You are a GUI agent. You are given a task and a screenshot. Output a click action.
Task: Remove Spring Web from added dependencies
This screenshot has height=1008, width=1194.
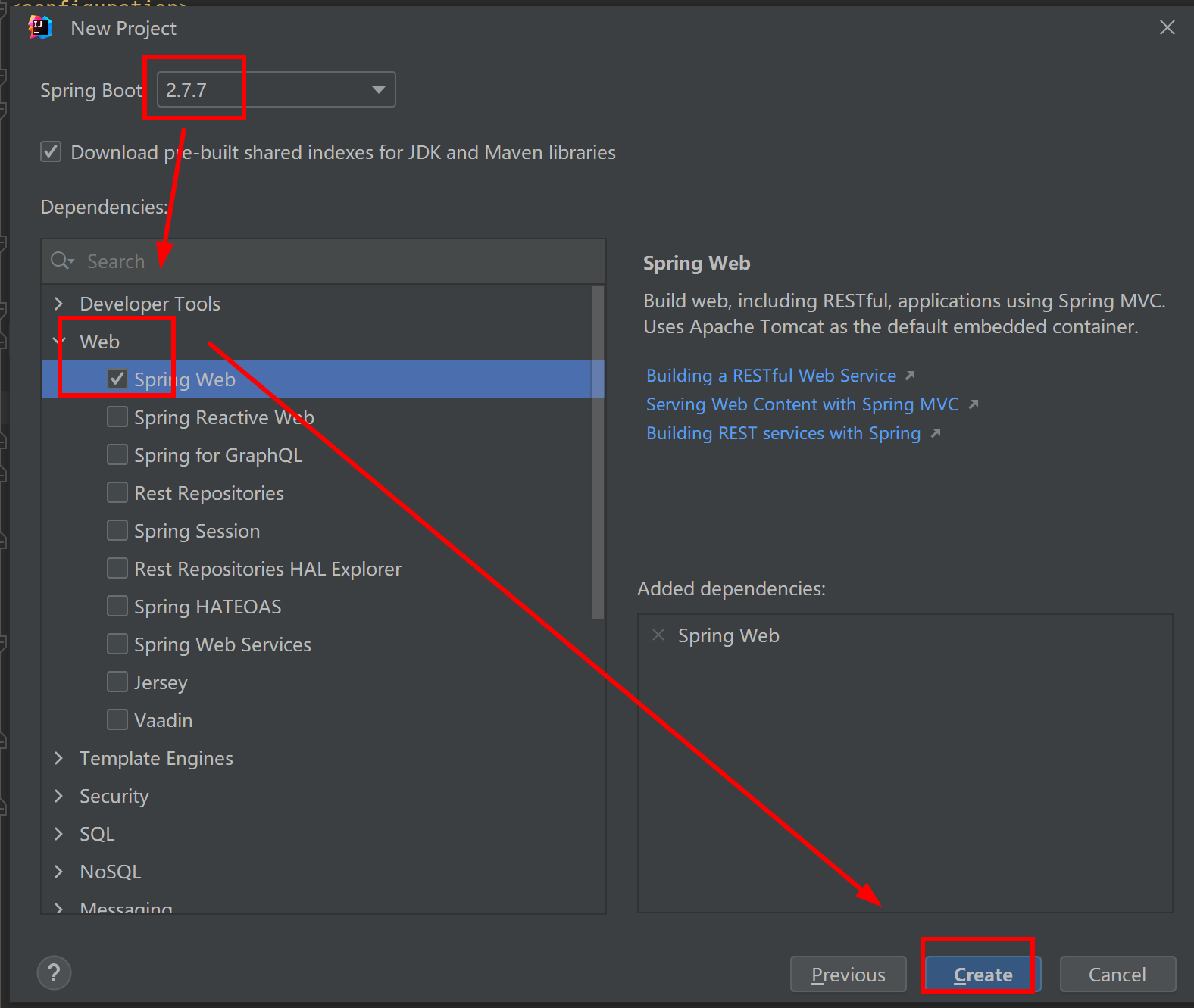point(658,635)
